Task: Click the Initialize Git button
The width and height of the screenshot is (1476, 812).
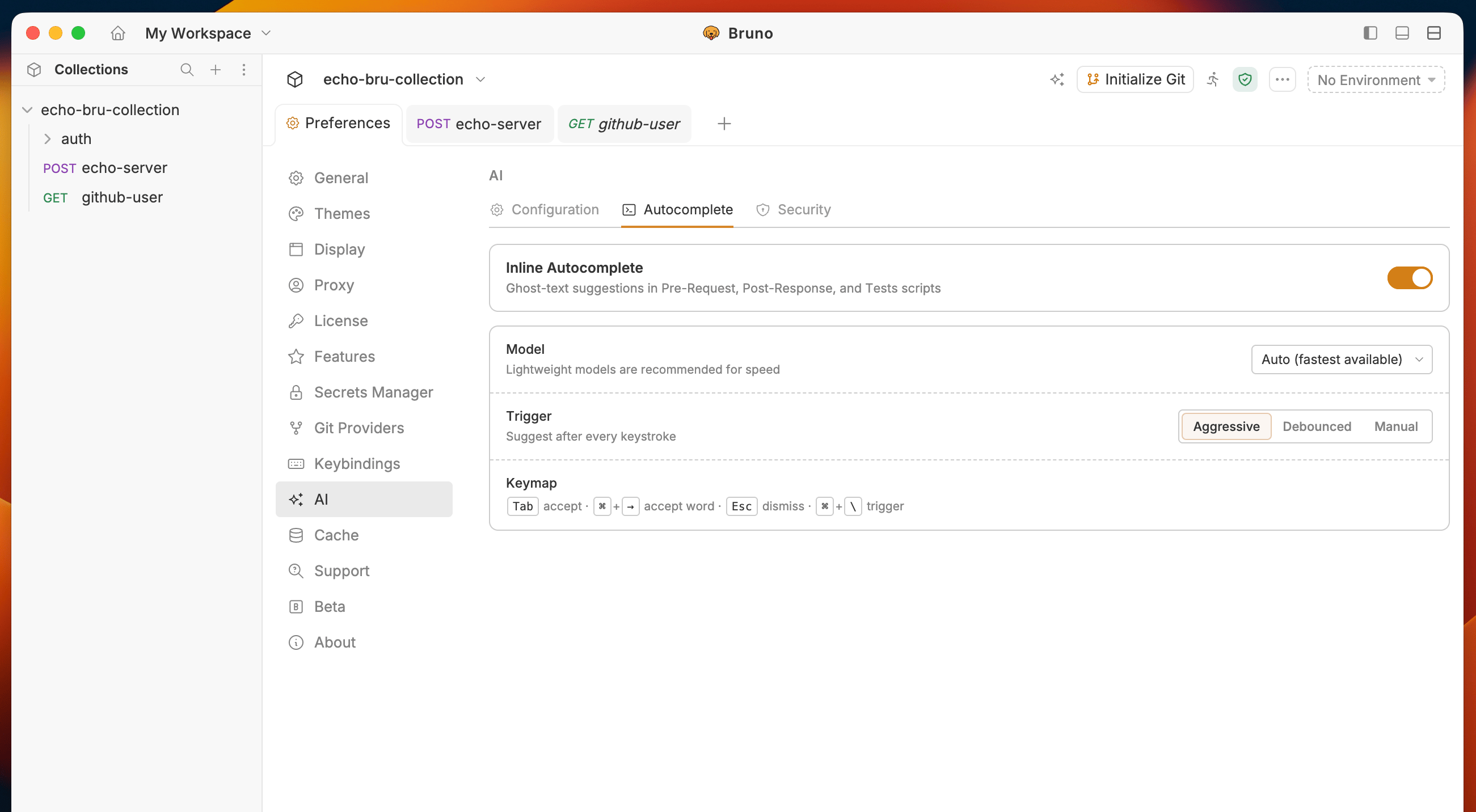Action: pos(1135,79)
